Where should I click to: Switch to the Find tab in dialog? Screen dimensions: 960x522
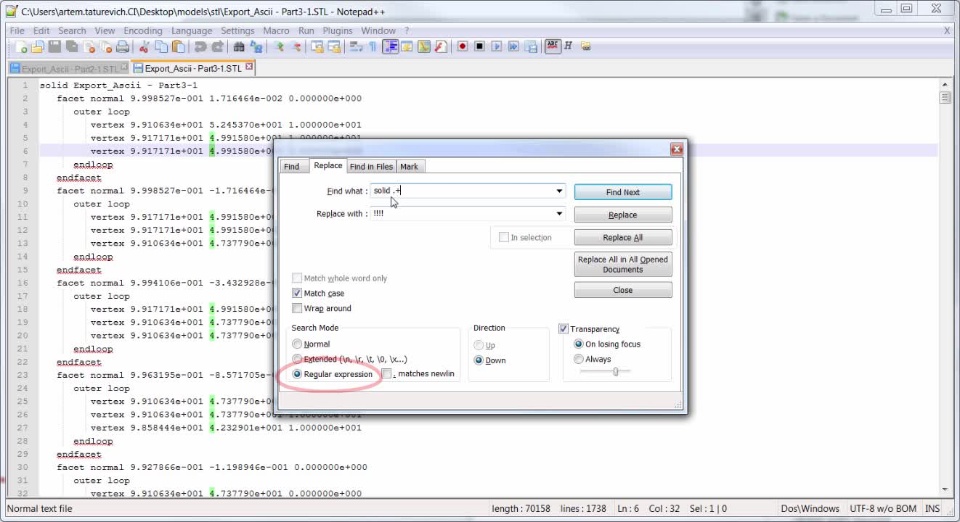[x=291, y=166]
